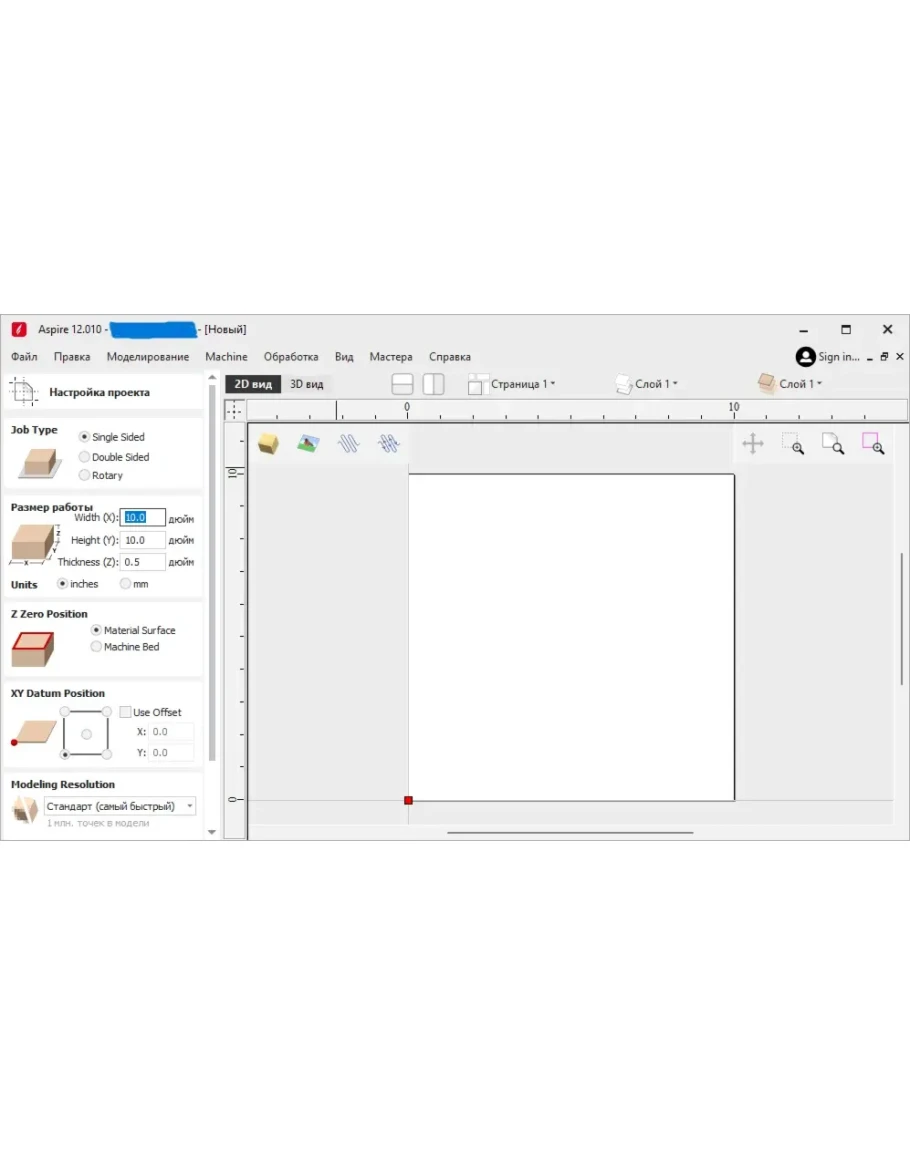This screenshot has width=910, height=1155.
Task: Open the Моделирование menu
Action: pos(148,357)
